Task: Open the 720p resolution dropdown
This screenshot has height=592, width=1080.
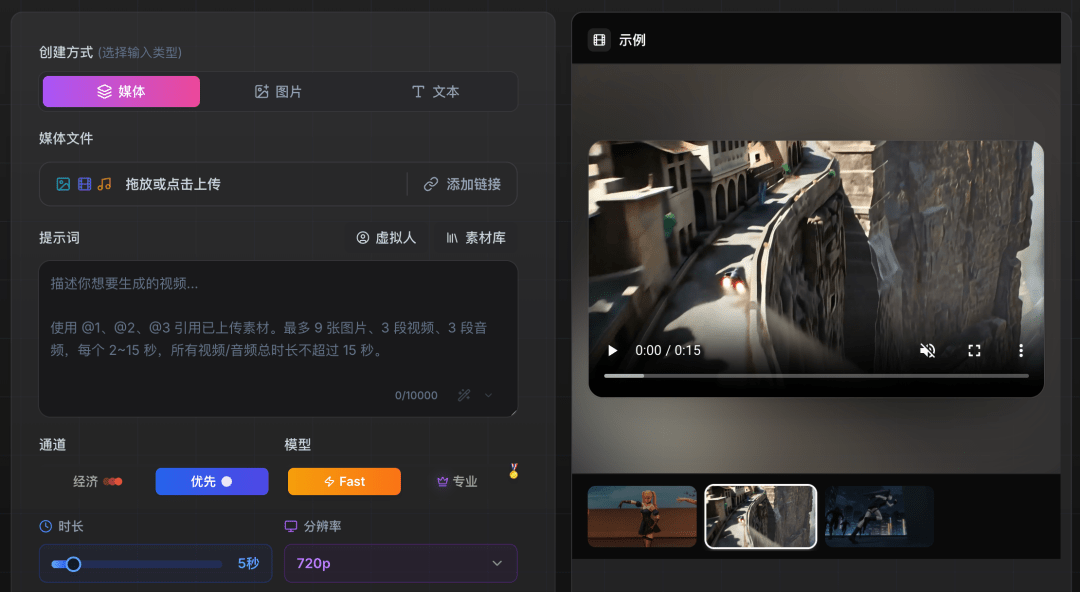Action: point(400,563)
